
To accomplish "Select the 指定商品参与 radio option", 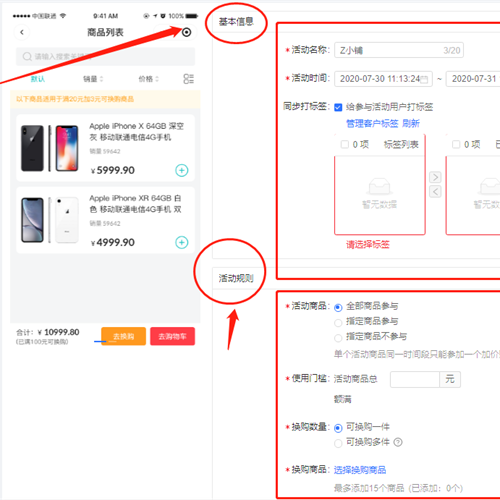I will (338, 322).
